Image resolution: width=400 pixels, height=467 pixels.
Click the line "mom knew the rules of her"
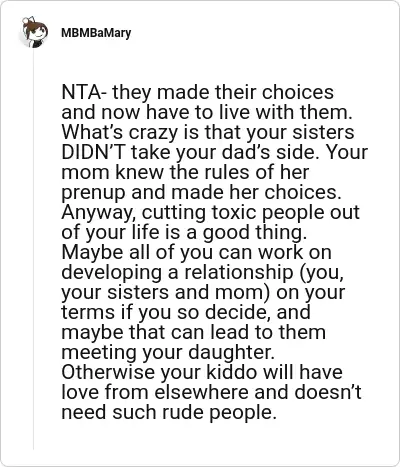185,172
